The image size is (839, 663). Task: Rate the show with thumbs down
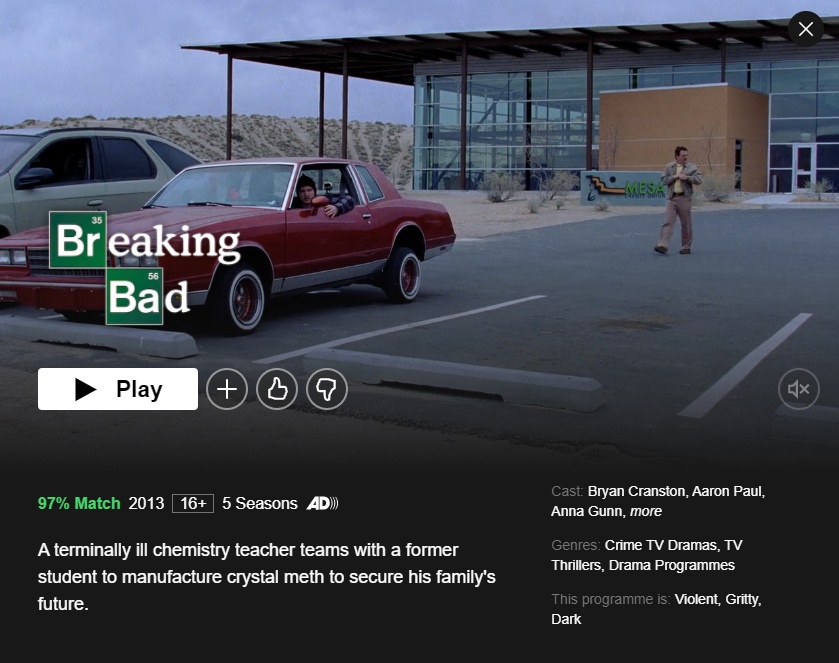327,389
